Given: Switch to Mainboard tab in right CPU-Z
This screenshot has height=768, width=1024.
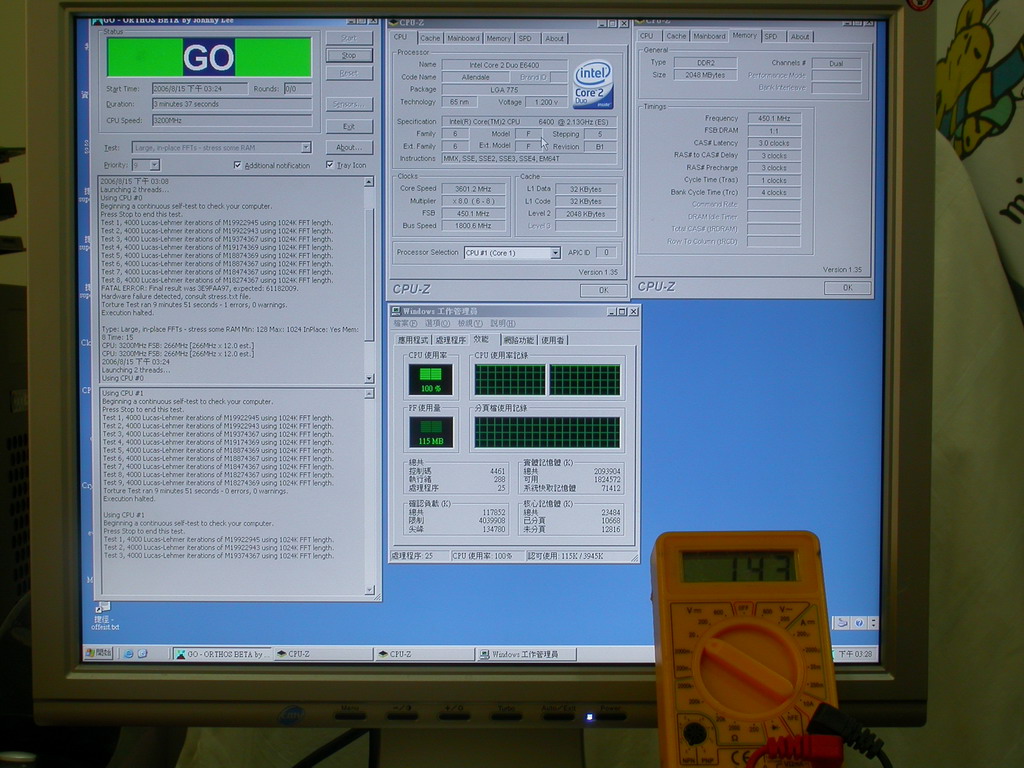Looking at the screenshot, I should click(709, 37).
